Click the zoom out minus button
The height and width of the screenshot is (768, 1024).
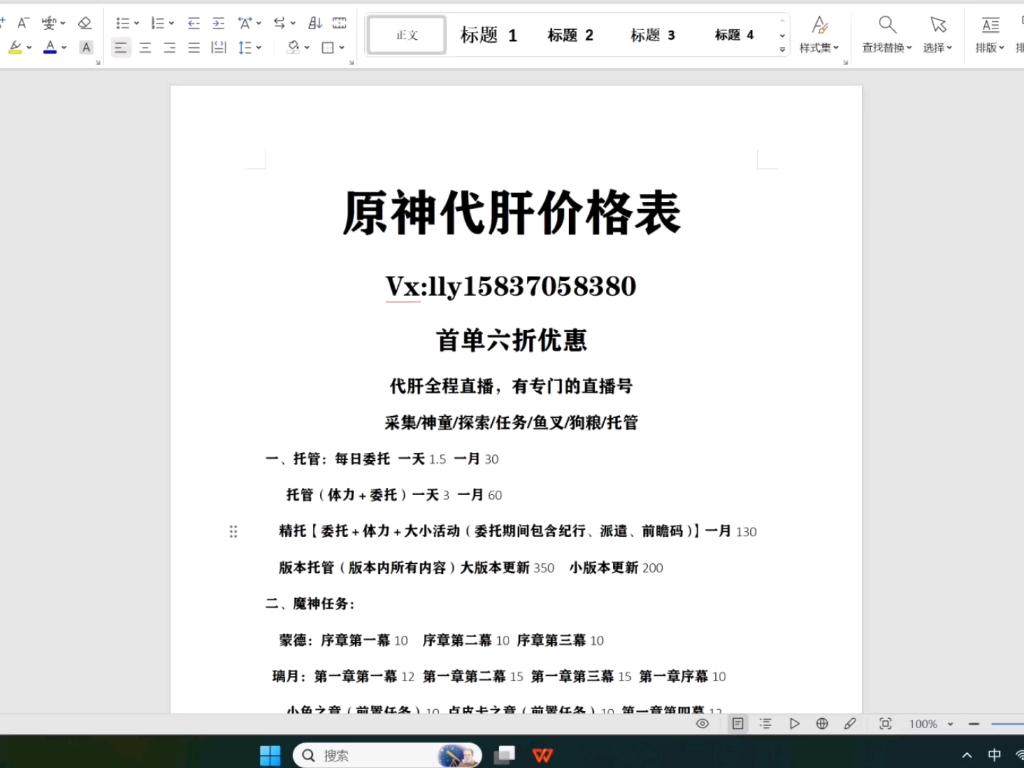point(974,724)
